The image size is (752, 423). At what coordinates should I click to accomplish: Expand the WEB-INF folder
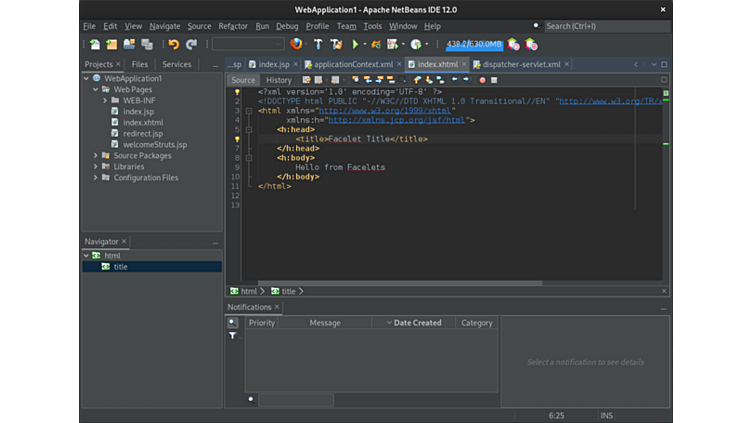click(x=105, y=100)
